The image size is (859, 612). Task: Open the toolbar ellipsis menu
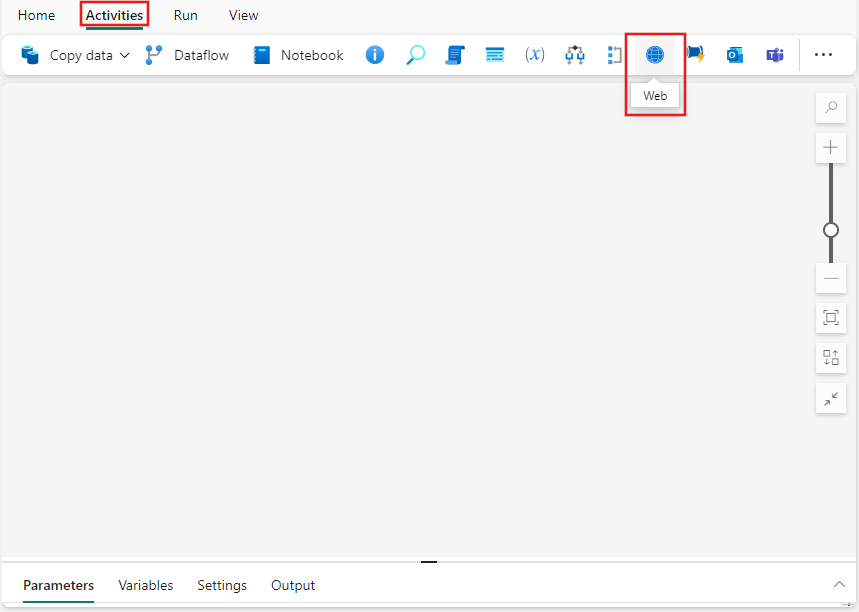click(x=825, y=55)
